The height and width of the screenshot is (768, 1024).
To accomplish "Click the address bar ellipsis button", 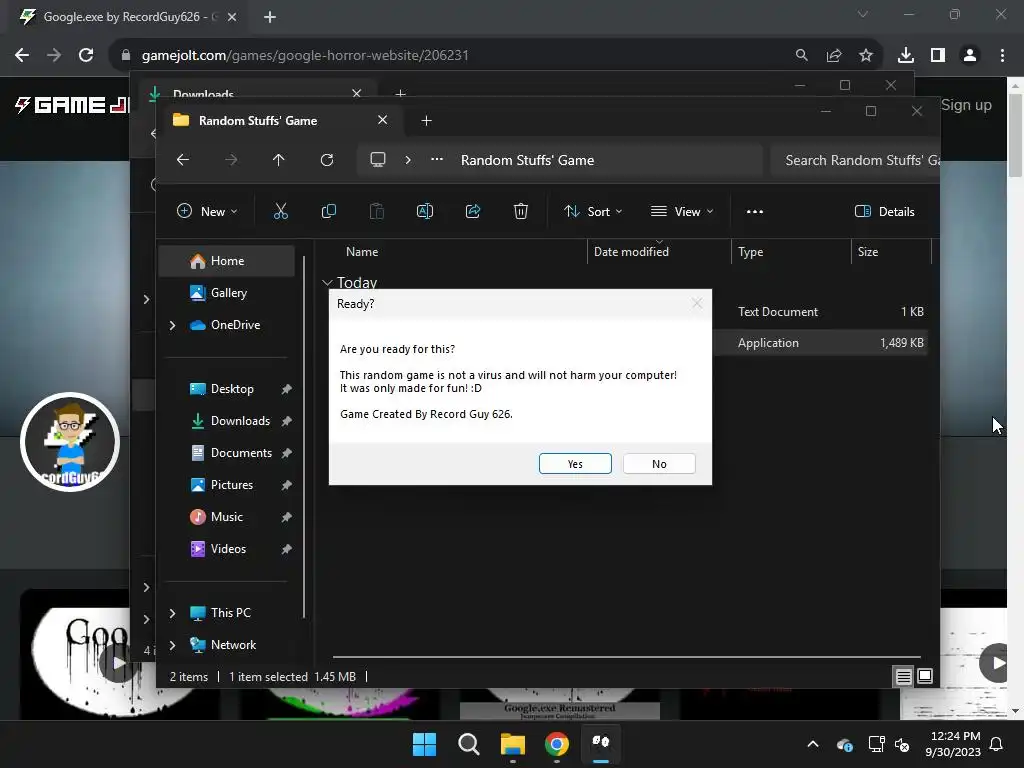I will pyautogui.click(x=437, y=160).
